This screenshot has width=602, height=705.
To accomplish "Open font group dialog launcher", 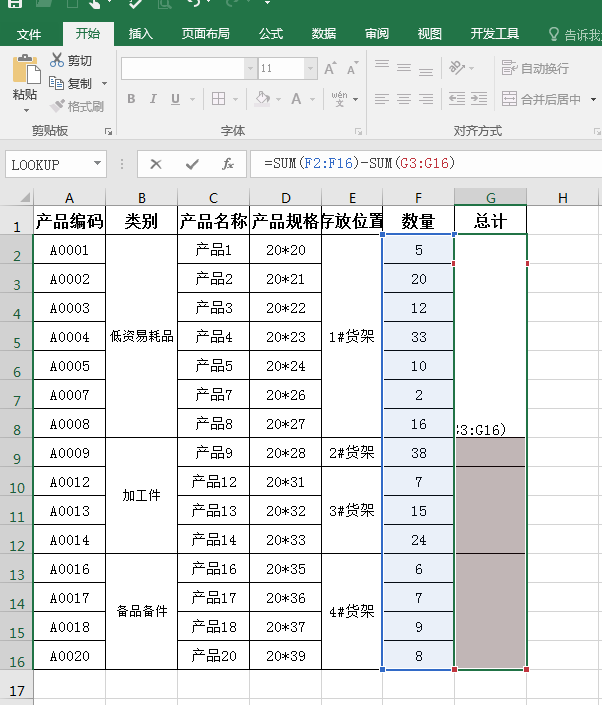I will 358,131.
